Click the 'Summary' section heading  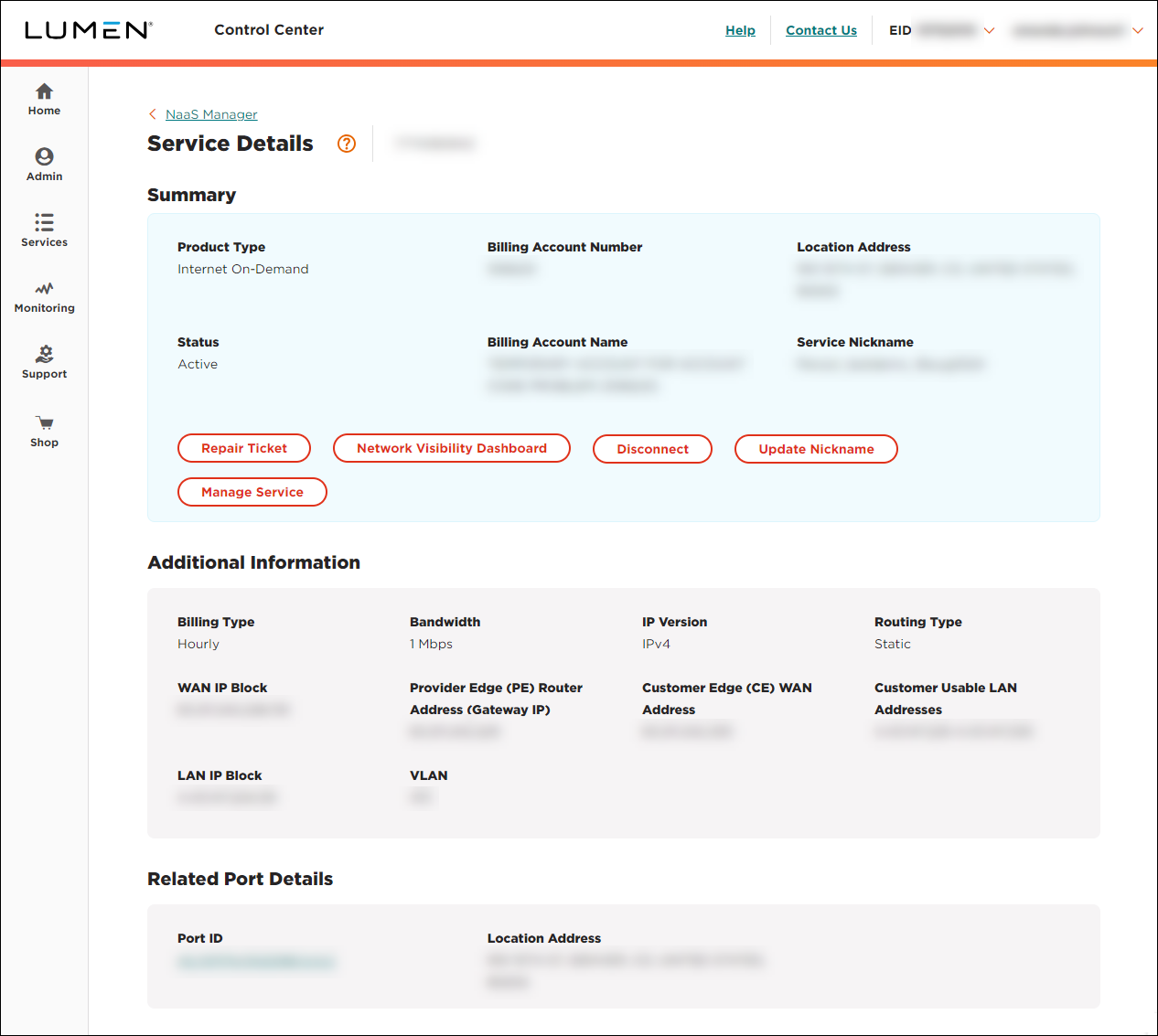[192, 195]
